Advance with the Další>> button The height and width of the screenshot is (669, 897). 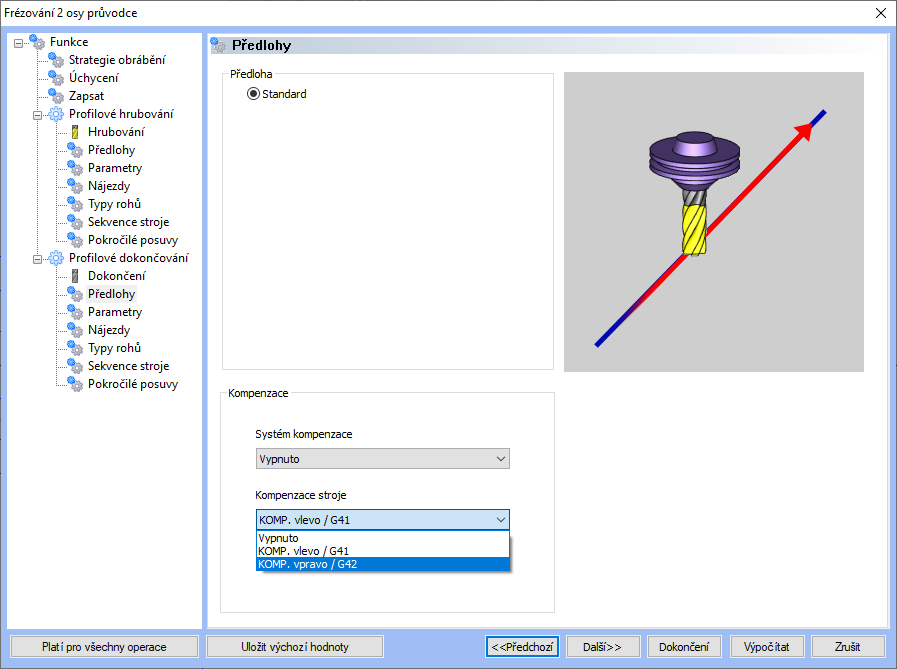click(602, 647)
